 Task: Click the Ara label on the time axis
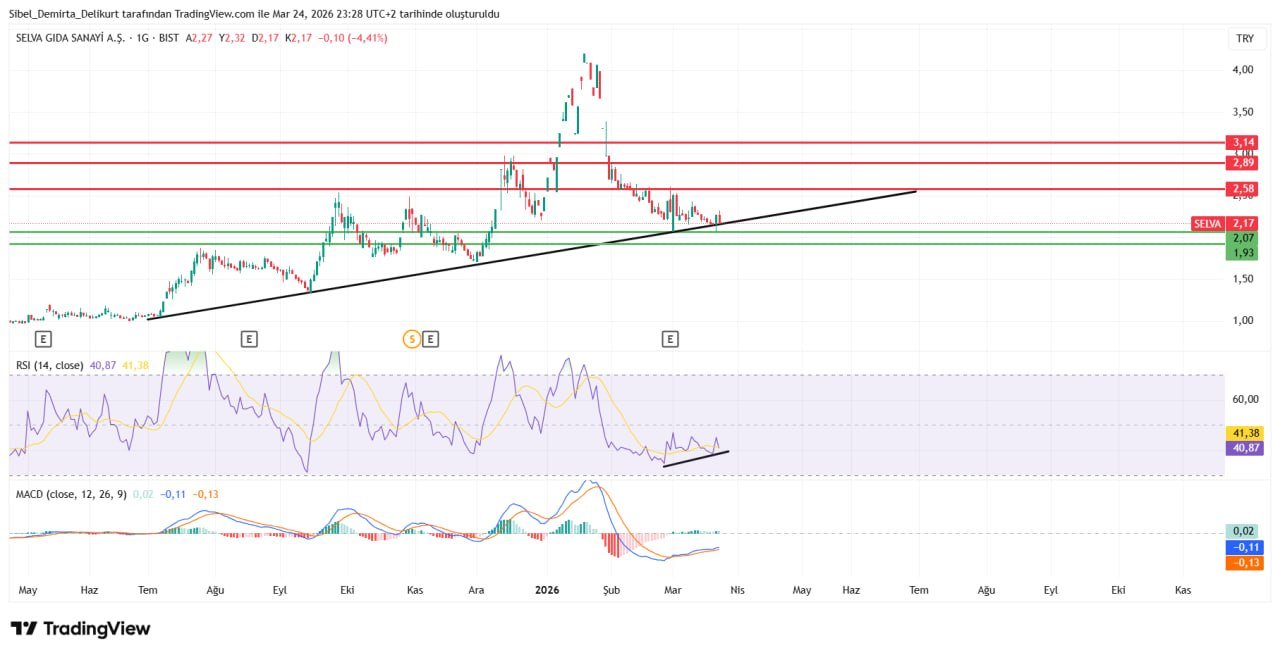[476, 590]
